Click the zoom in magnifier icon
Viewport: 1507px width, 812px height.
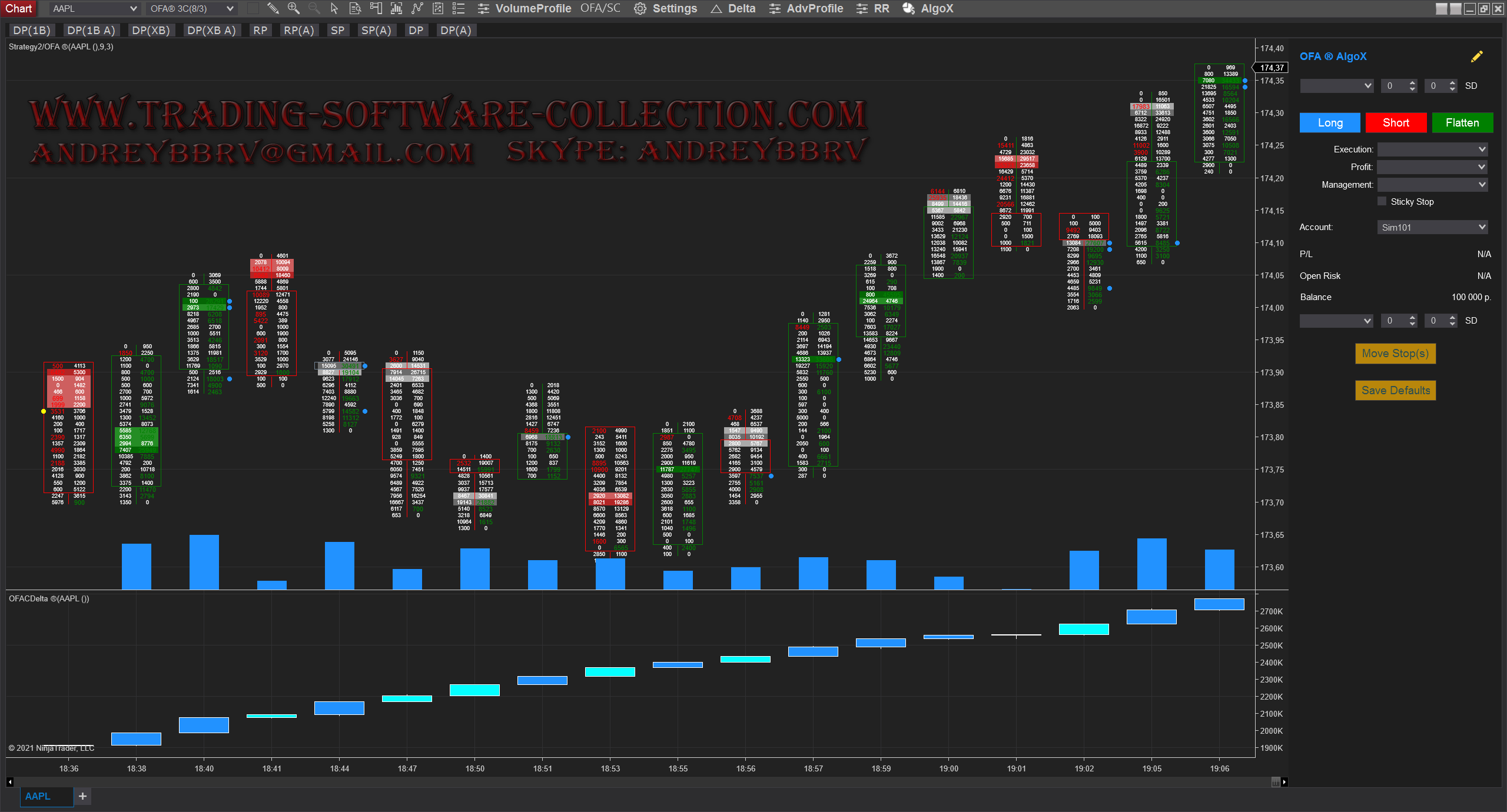click(293, 8)
